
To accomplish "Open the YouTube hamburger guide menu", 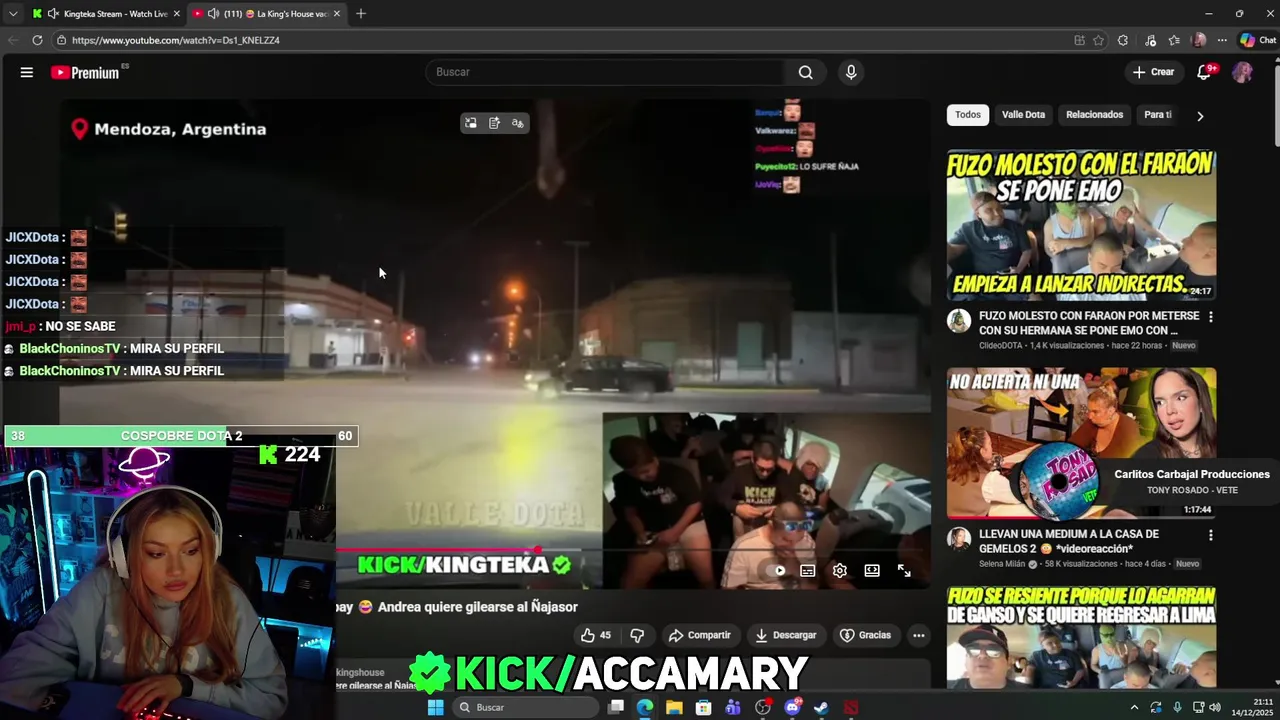I will (27, 72).
